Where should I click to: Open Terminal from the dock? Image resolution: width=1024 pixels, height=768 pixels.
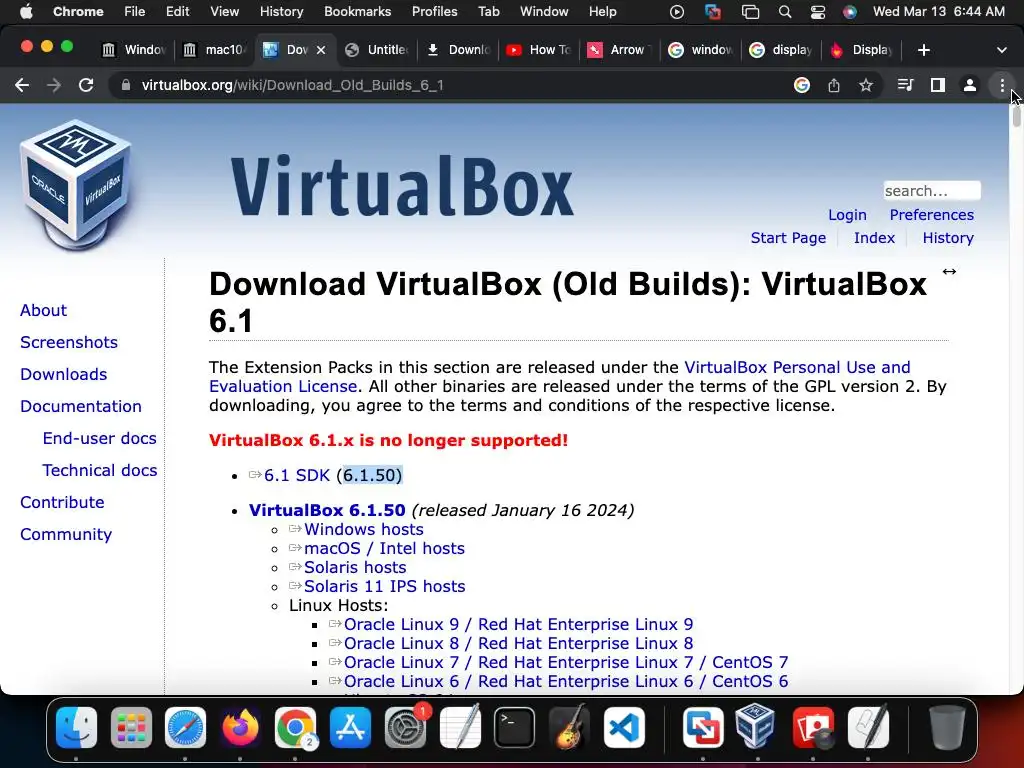pos(515,728)
